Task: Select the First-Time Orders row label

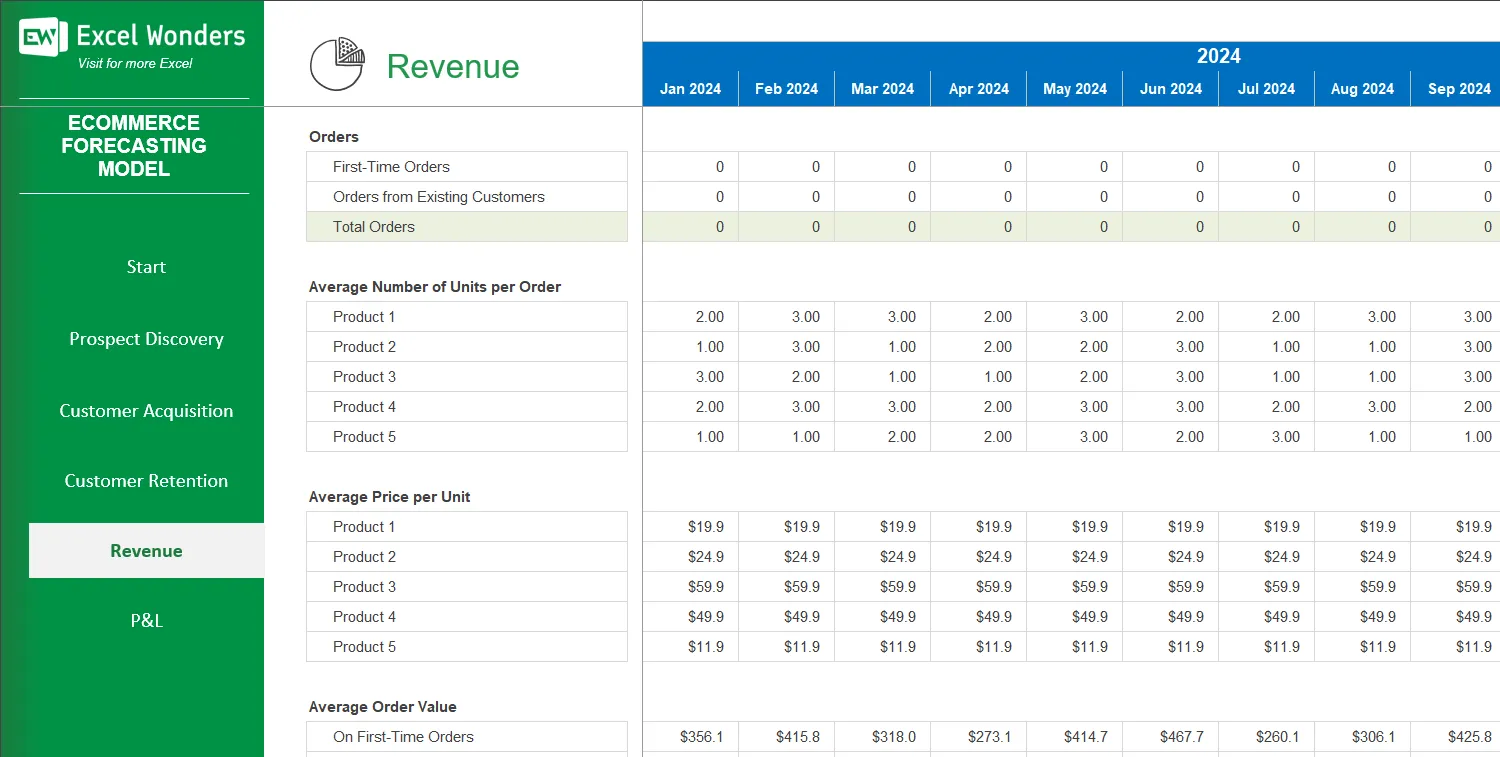Action: click(x=390, y=166)
